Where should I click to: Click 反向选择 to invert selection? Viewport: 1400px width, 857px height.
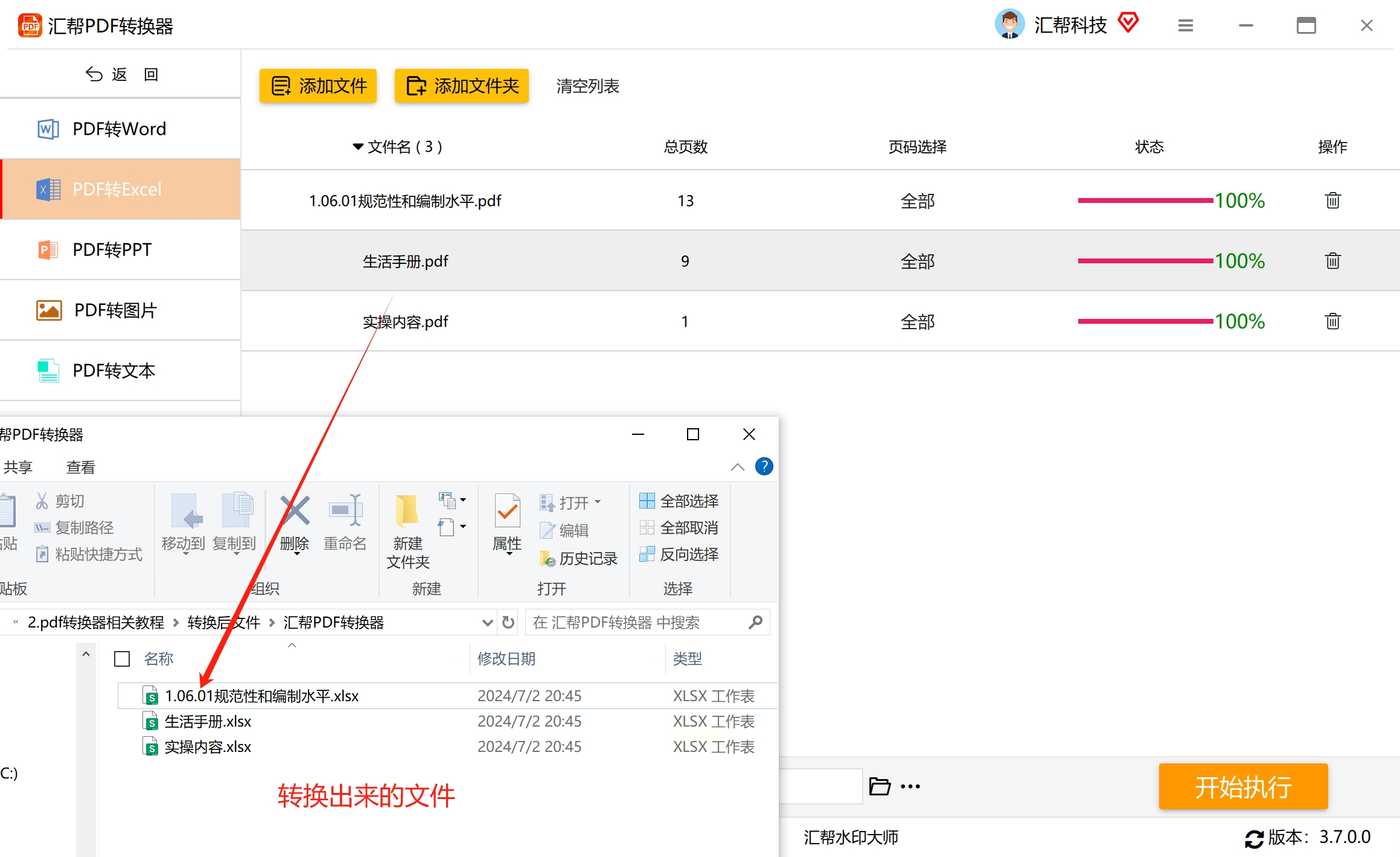[x=679, y=554]
